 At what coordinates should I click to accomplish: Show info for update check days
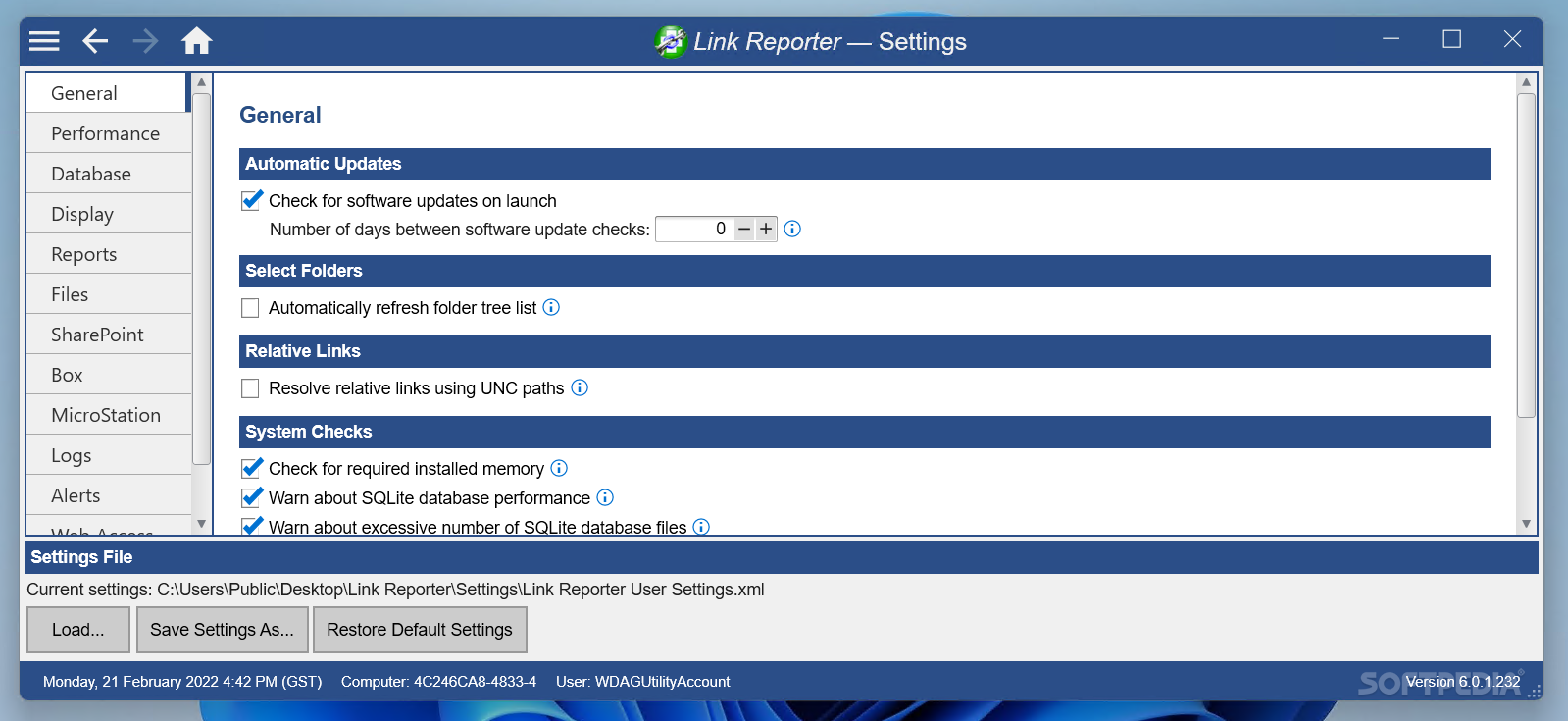792,229
